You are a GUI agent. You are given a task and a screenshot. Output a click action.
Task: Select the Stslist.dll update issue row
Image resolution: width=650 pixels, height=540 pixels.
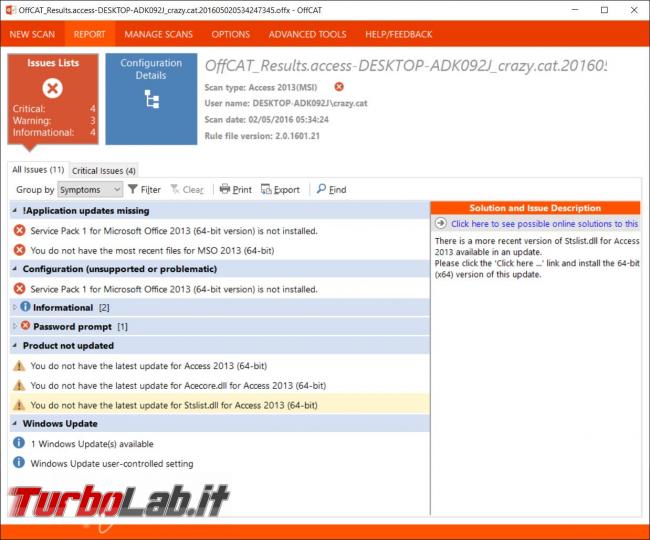tap(220, 405)
